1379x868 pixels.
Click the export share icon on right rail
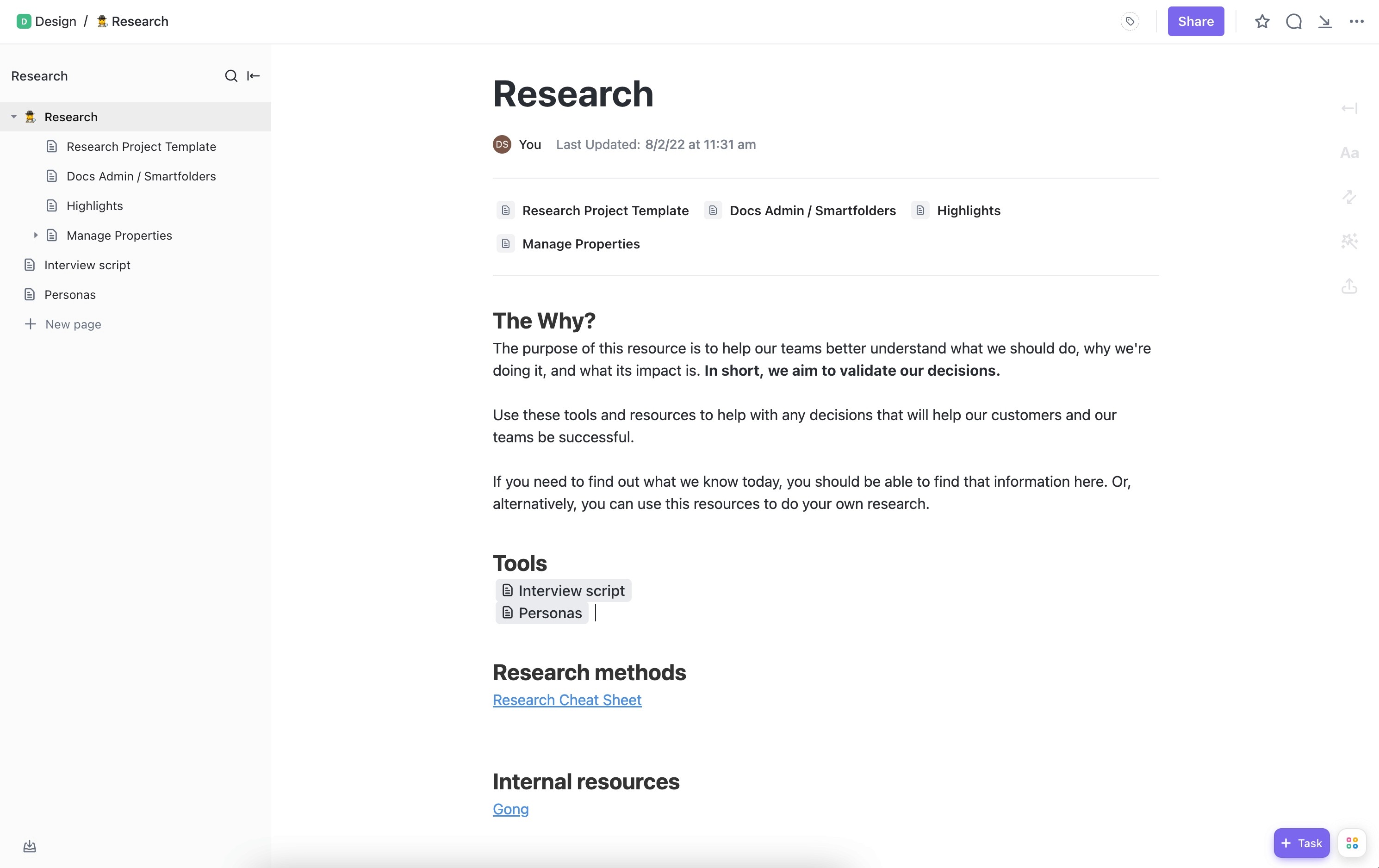pyautogui.click(x=1349, y=286)
